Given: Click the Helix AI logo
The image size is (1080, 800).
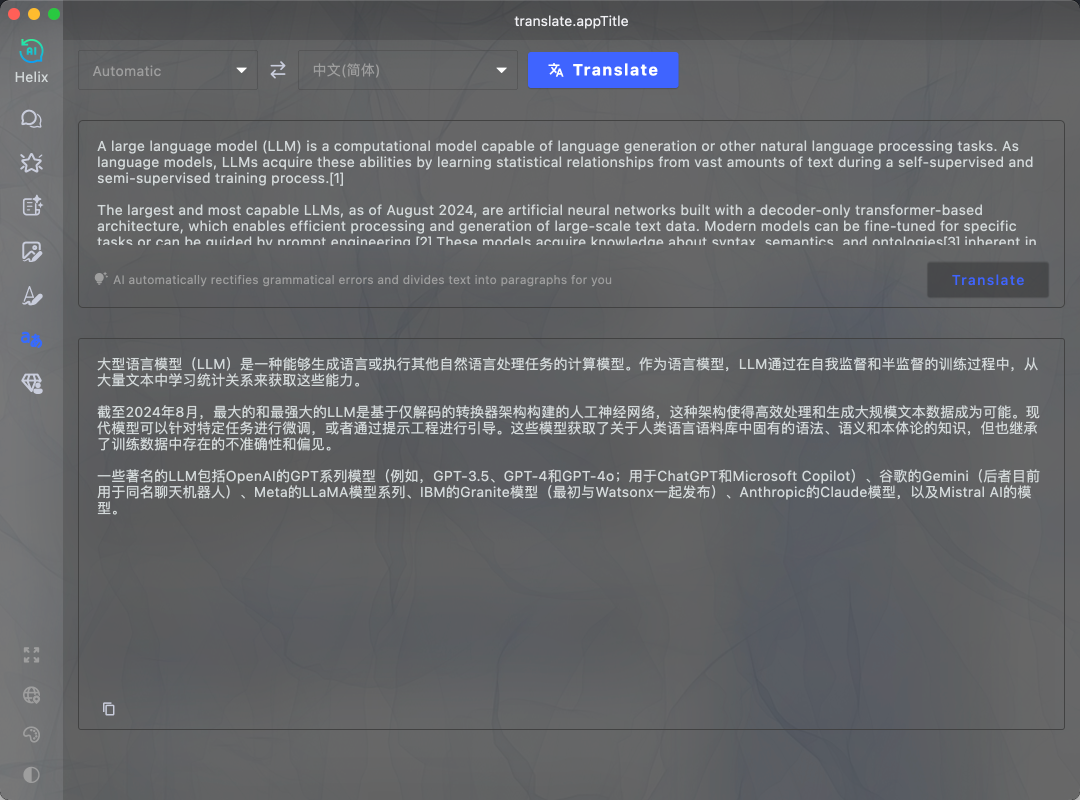Looking at the screenshot, I should [x=31, y=52].
